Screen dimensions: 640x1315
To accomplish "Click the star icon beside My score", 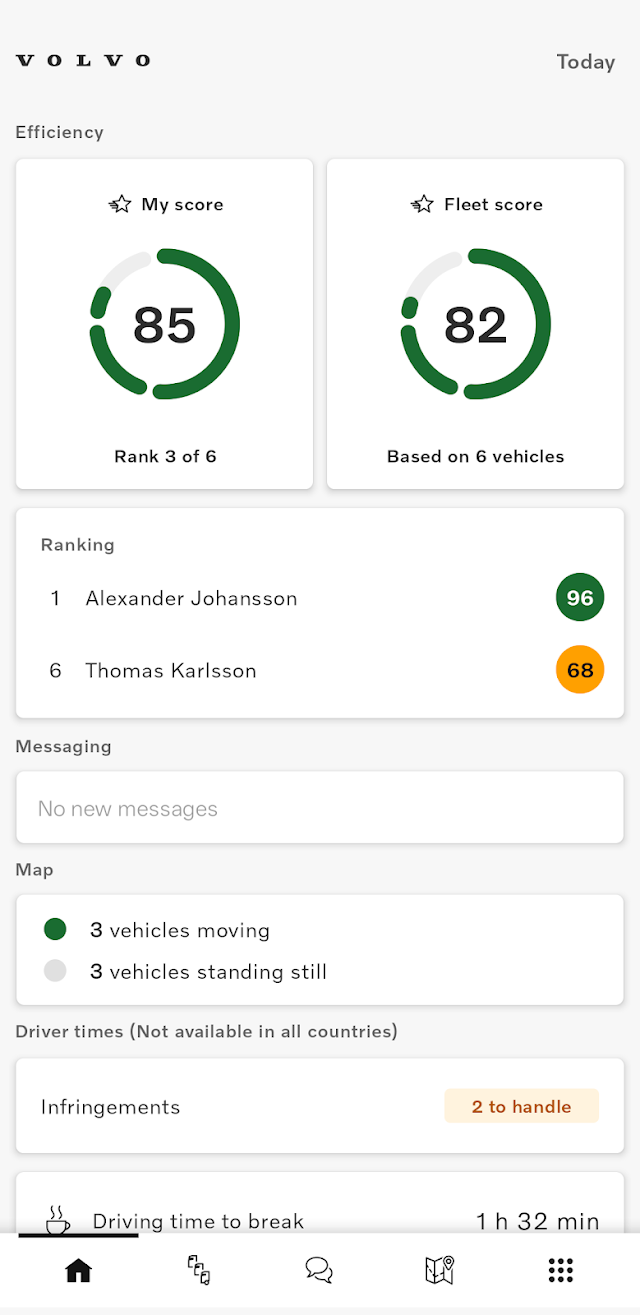I will [x=120, y=204].
